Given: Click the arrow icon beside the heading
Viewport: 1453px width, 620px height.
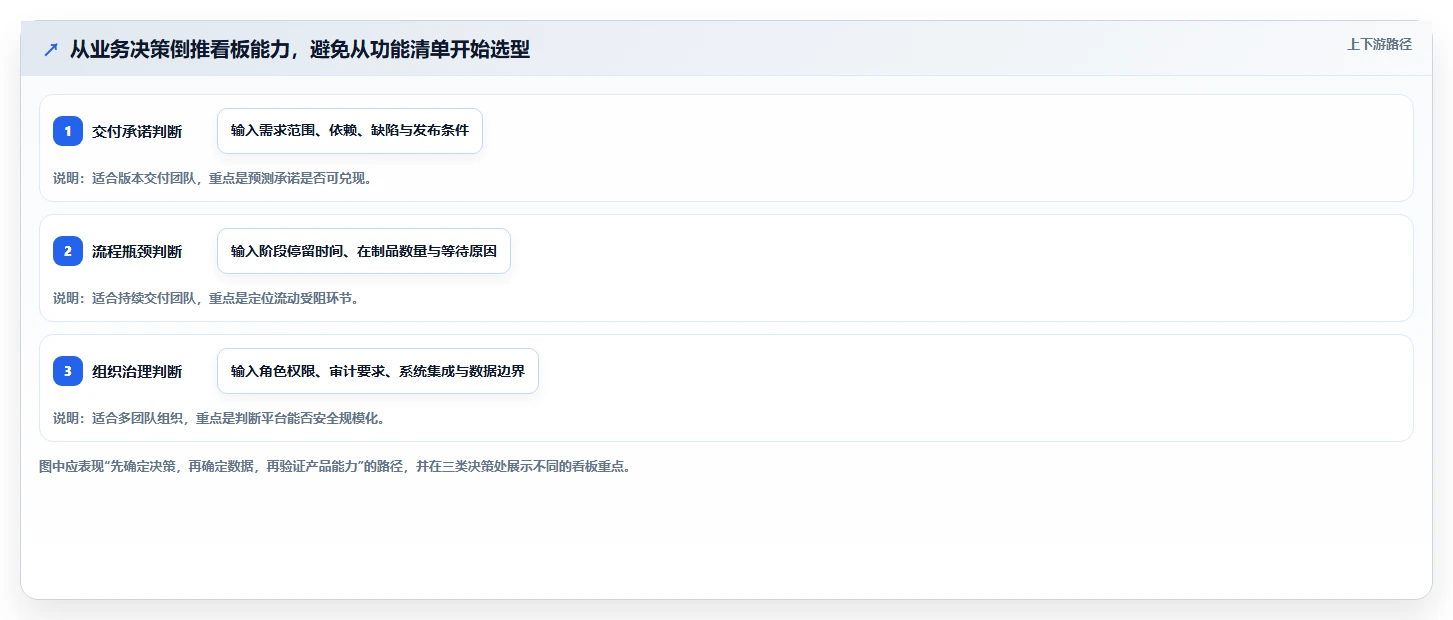Looking at the screenshot, I should point(51,49).
